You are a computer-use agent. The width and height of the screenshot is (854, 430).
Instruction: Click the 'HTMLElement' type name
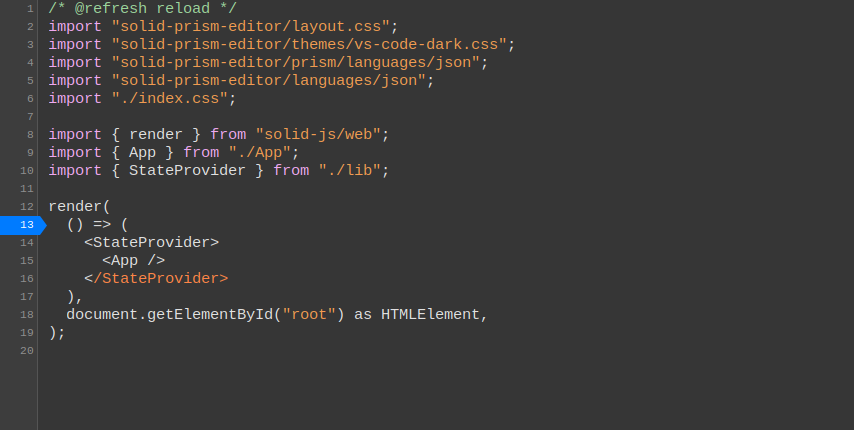point(430,314)
